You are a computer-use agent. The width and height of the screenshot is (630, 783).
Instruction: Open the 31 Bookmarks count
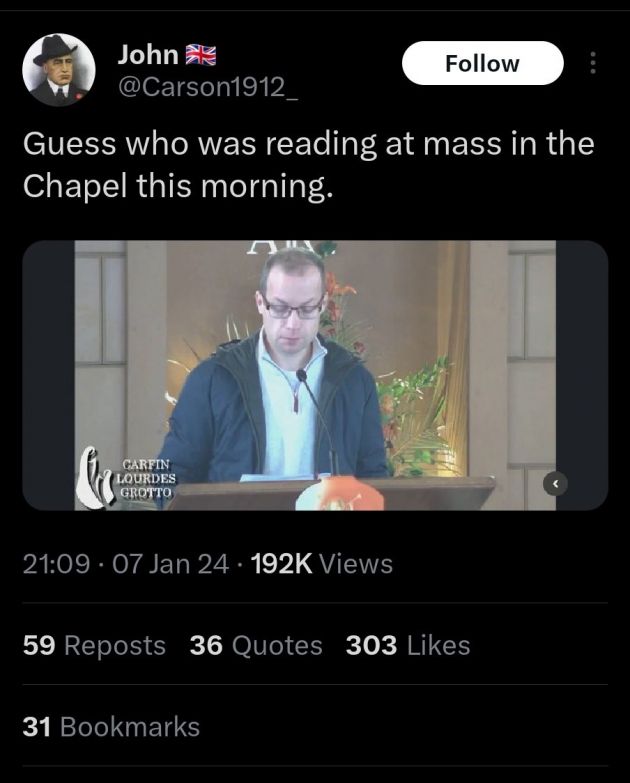point(111,727)
